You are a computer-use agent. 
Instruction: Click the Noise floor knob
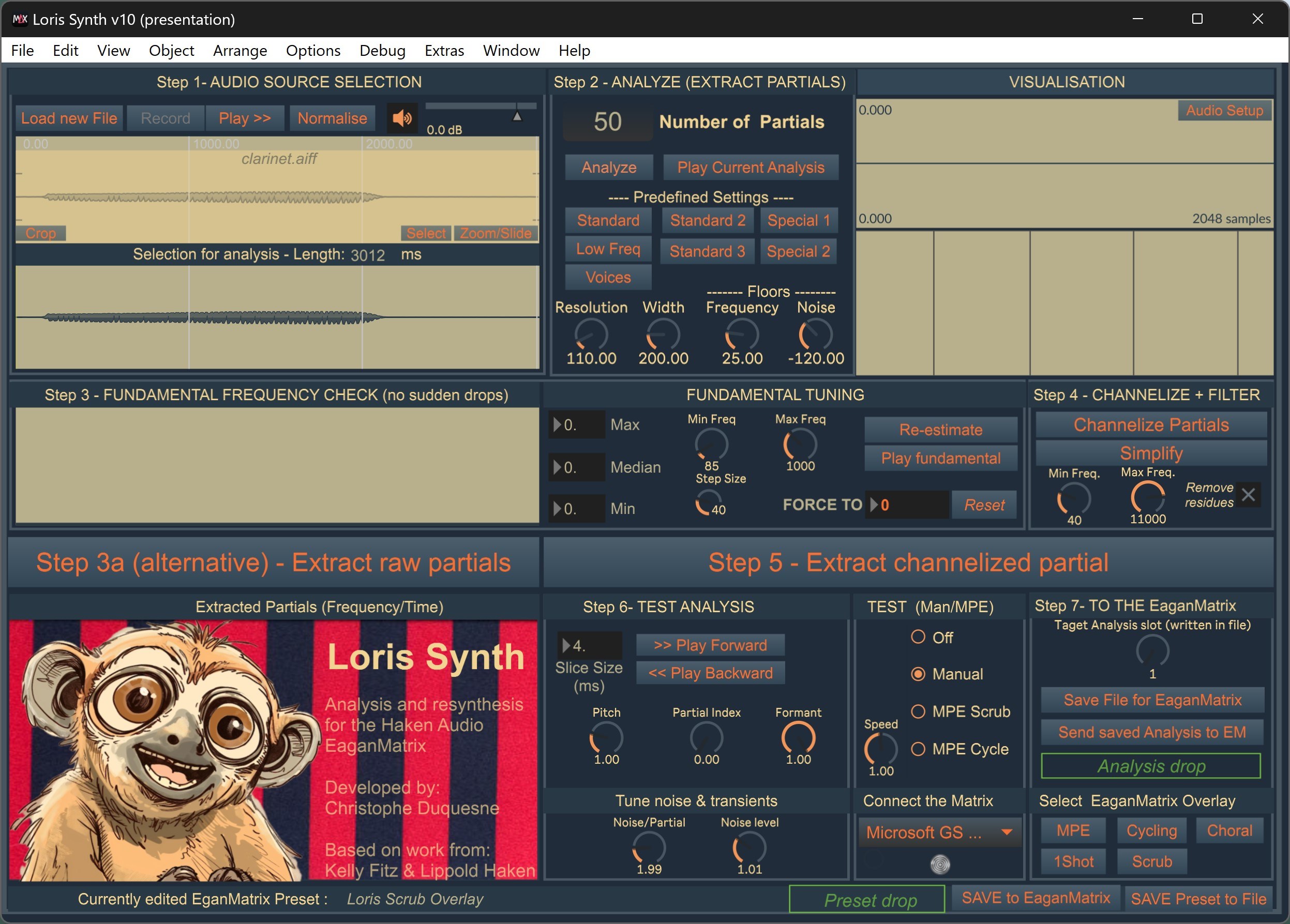[x=815, y=335]
